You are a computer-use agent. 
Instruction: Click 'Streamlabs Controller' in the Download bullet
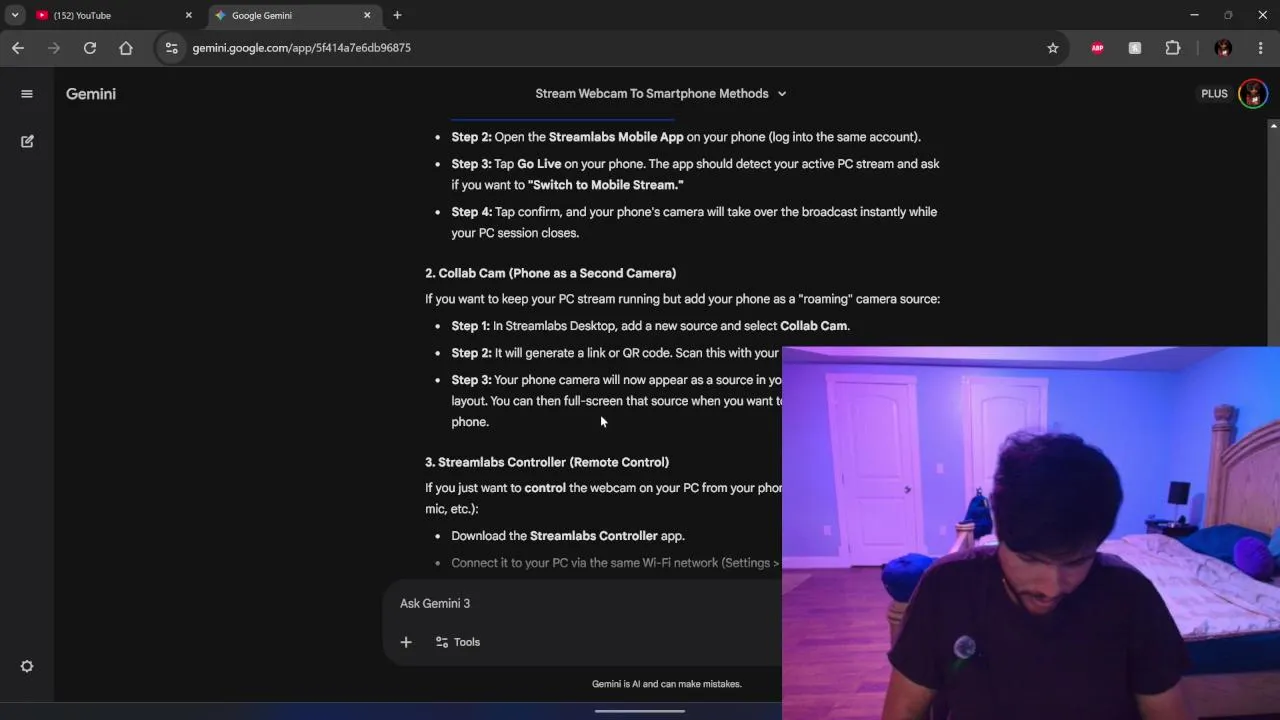point(594,536)
